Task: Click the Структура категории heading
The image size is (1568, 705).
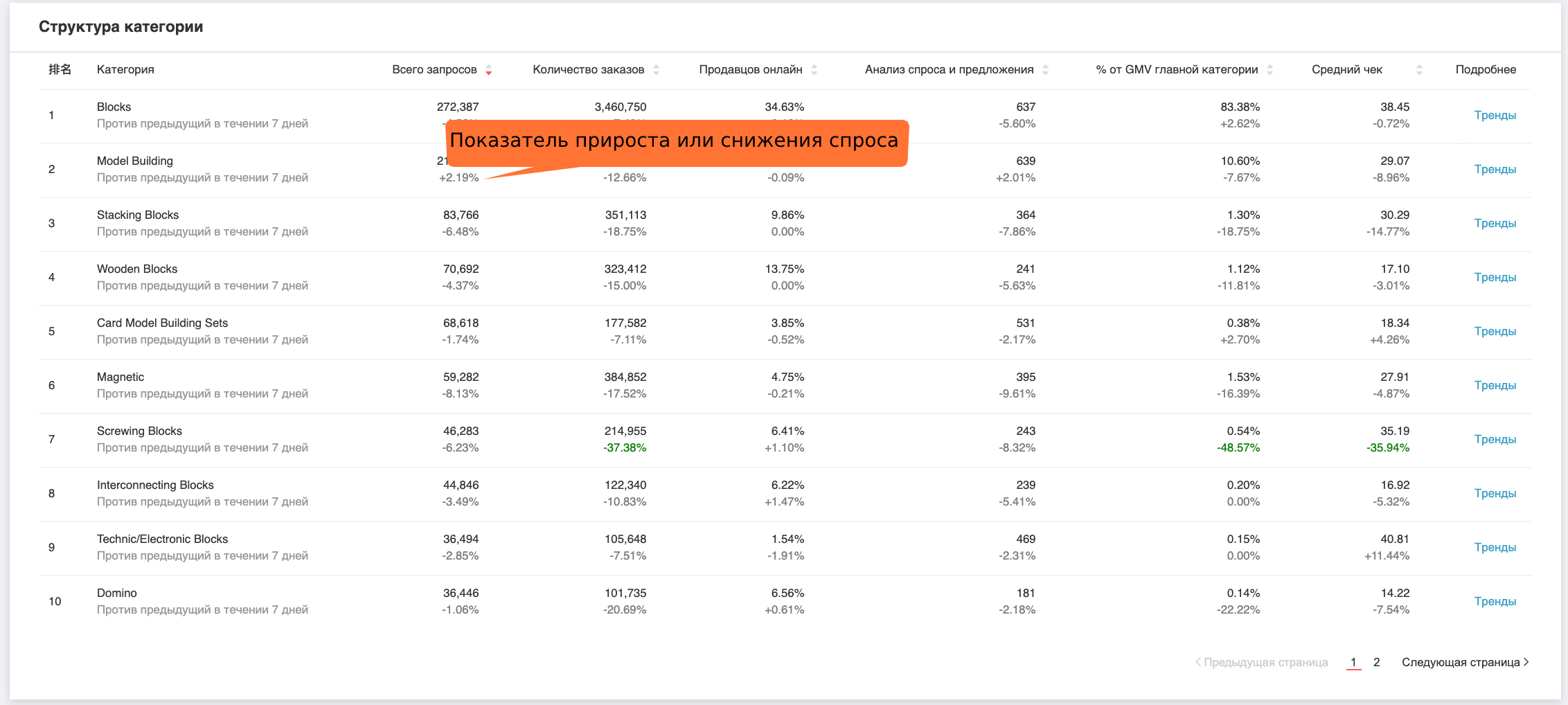Action: [x=121, y=26]
